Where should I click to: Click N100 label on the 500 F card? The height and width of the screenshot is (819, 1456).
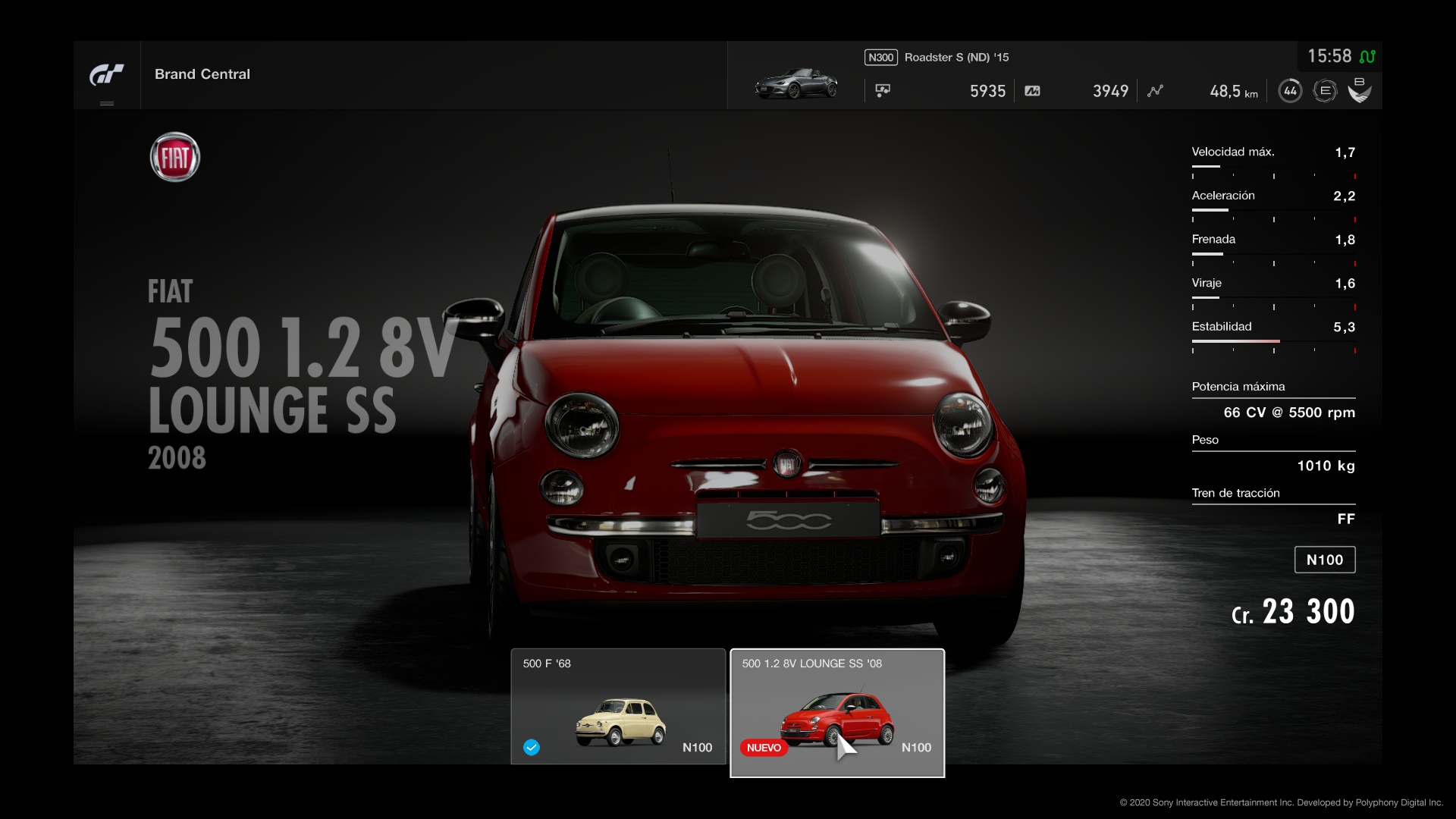tap(697, 748)
